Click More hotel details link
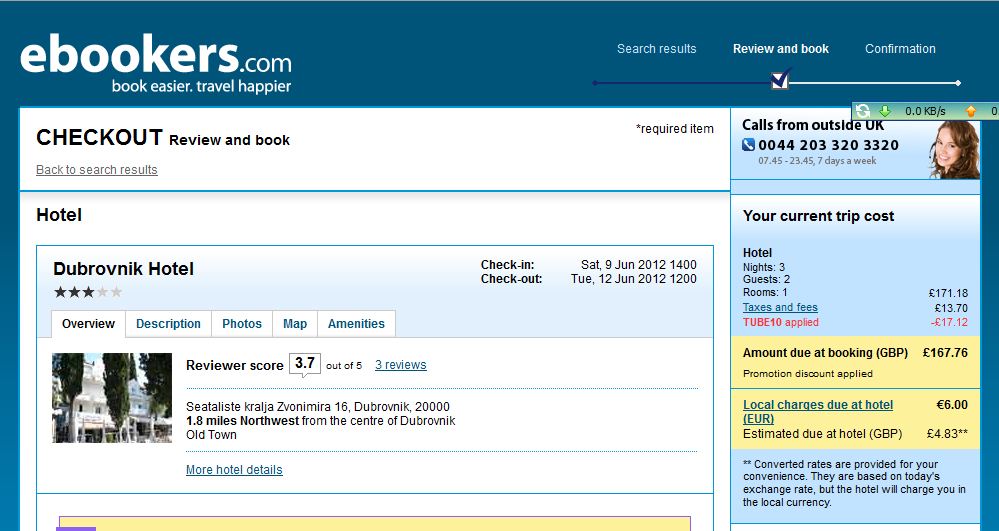Viewport: 999px width, 531px height. 234,470
